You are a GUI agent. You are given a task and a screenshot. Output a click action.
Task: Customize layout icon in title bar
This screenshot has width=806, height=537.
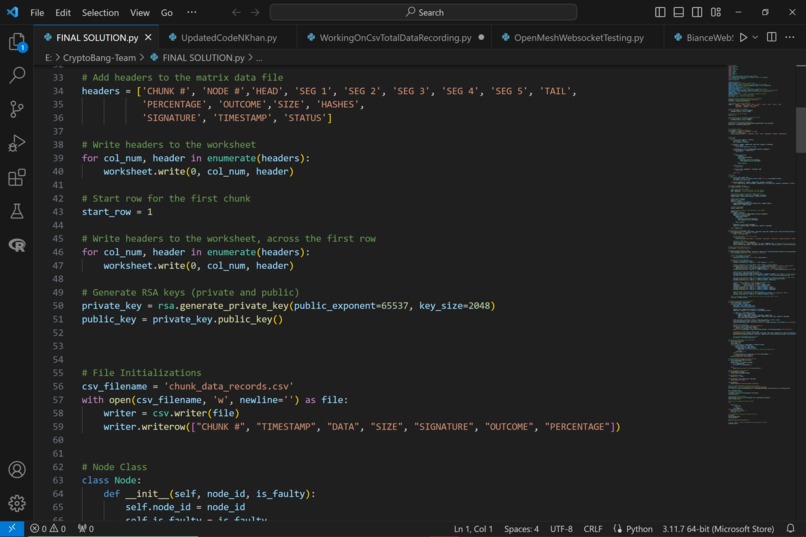click(716, 12)
